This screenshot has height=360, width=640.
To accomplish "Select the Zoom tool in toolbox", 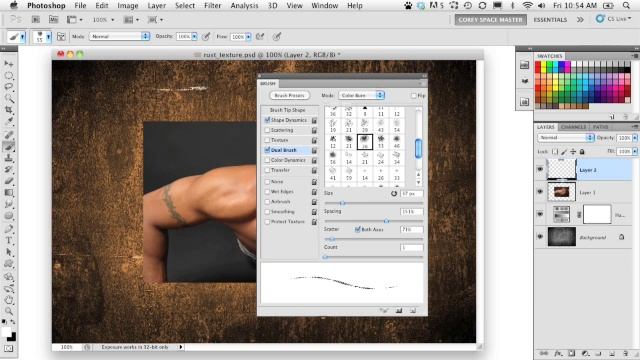I will click(9, 311).
